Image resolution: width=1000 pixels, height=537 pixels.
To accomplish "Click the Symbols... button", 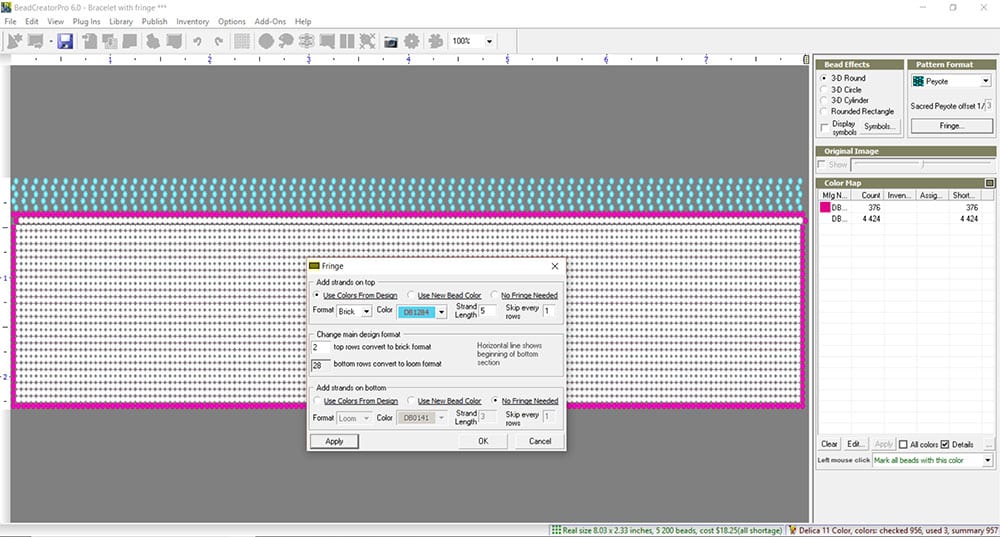I will click(879, 126).
